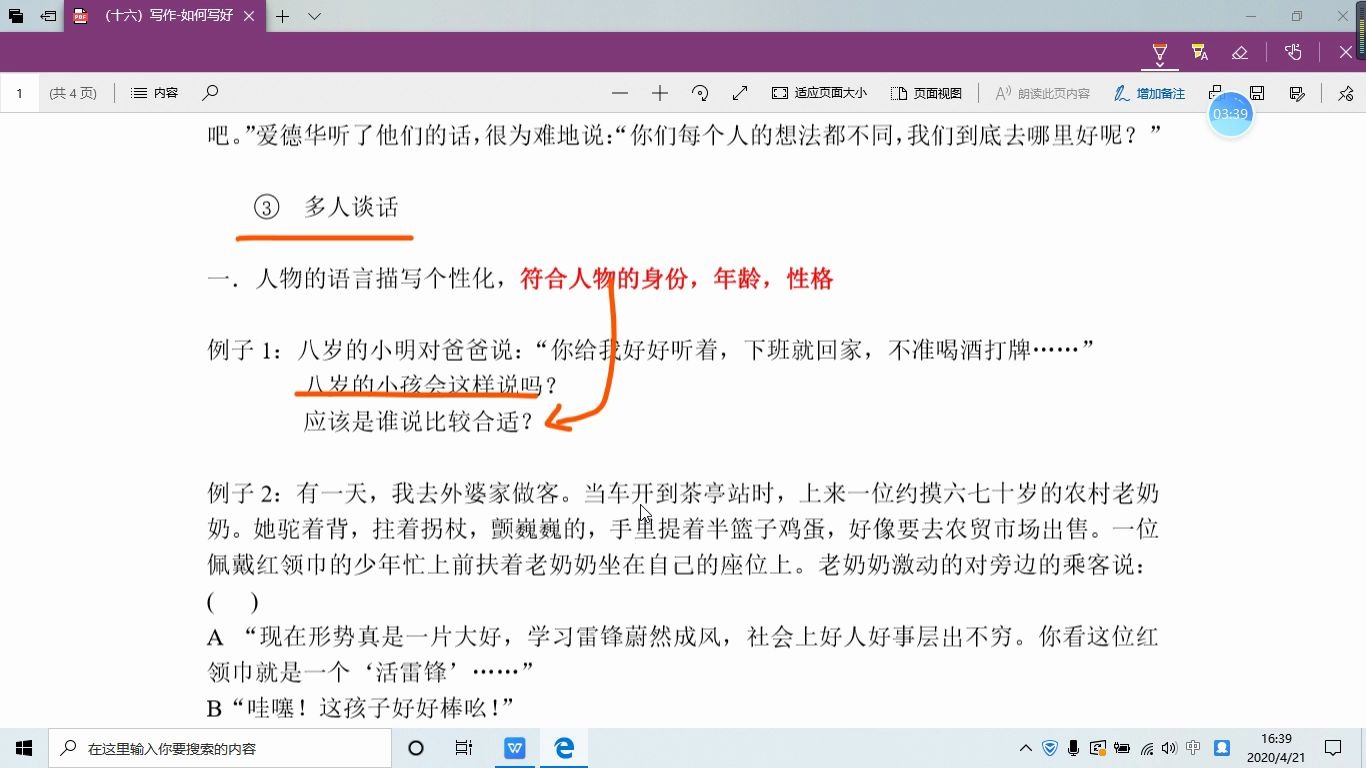Screen dimensions: 1366x768
Task: Click the microphone tray icon
Action: (1074, 748)
